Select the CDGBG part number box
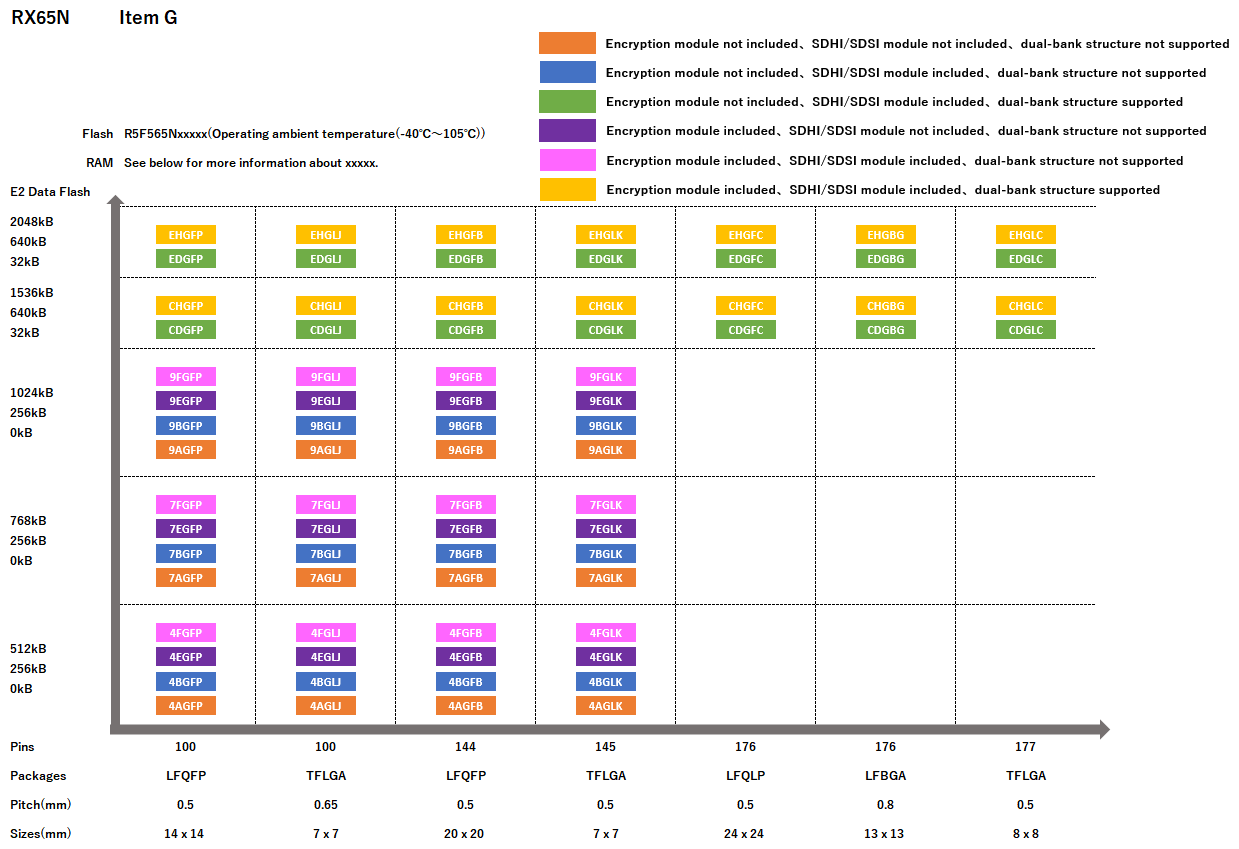Image resolution: width=1239 pixels, height=849 pixels. (x=885, y=330)
